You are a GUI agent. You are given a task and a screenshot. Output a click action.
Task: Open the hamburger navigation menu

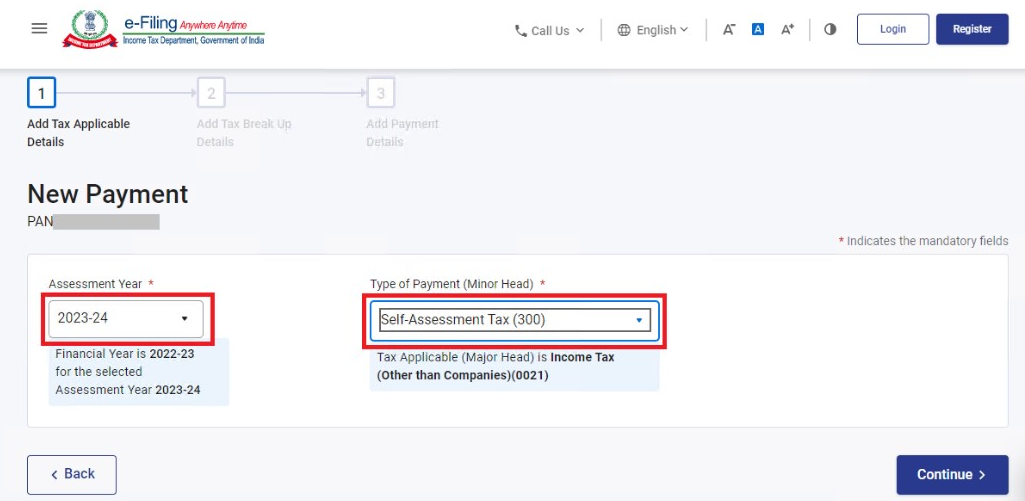(x=40, y=29)
